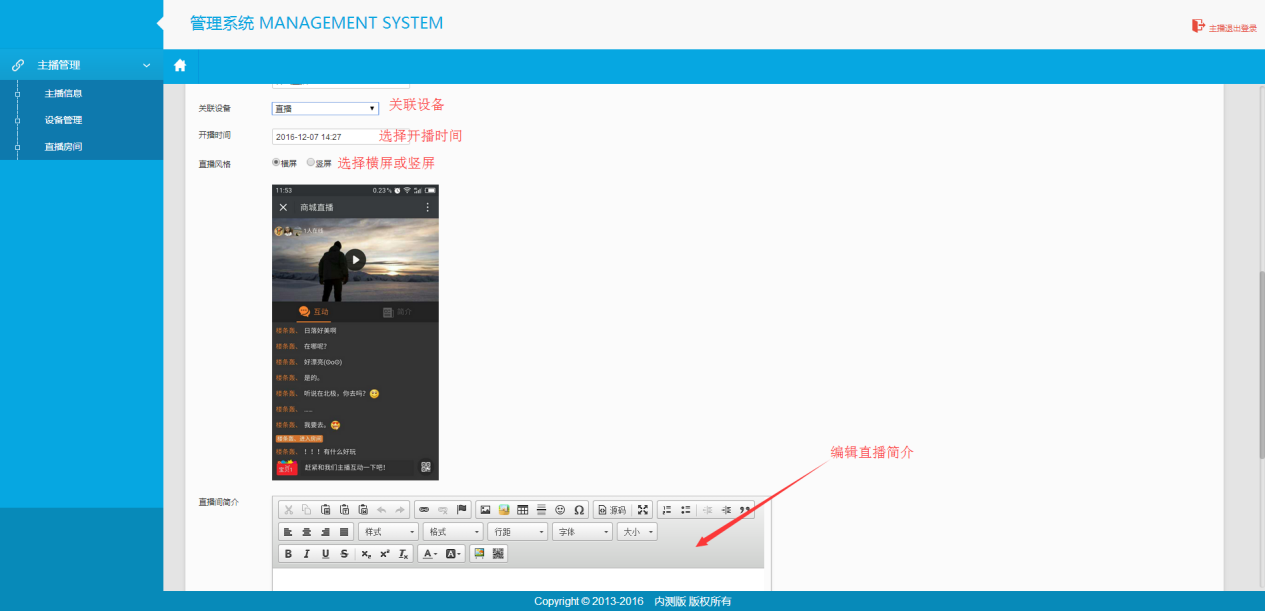1265x611 pixels.
Task: Insert a bulleted list
Action: [x=686, y=510]
